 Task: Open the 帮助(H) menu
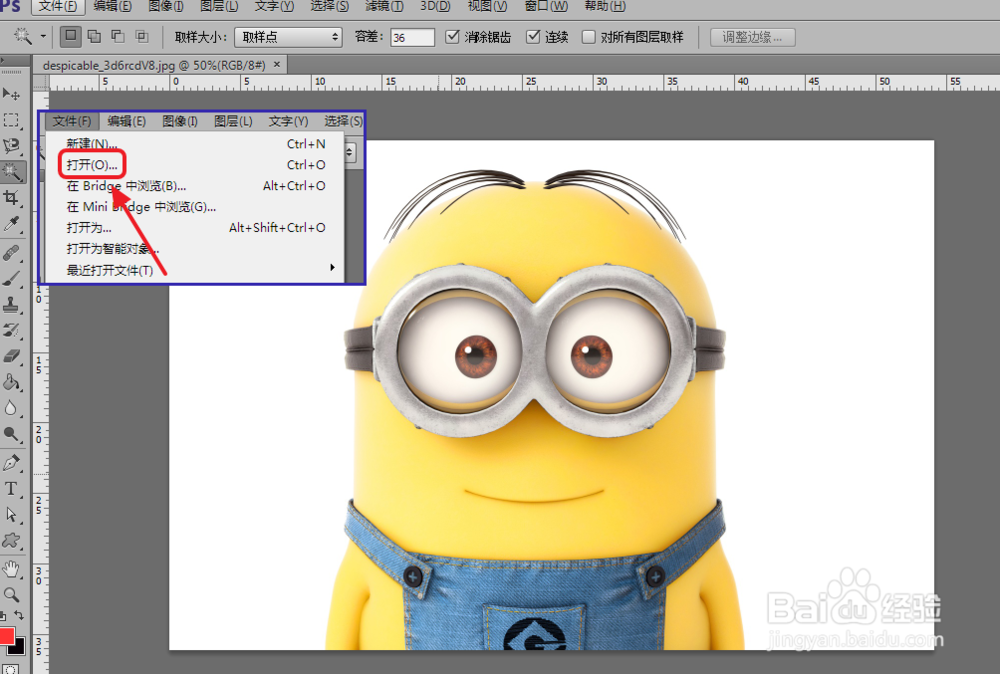[x=605, y=6]
